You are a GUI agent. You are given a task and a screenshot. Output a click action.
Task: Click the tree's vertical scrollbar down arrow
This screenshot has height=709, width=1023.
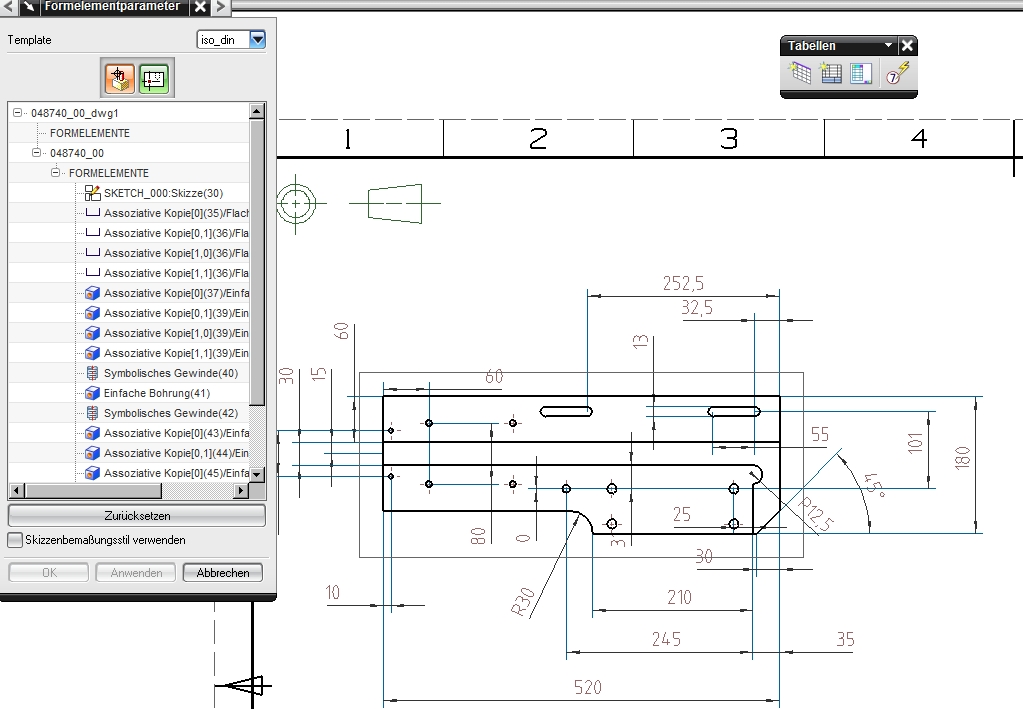(x=256, y=475)
